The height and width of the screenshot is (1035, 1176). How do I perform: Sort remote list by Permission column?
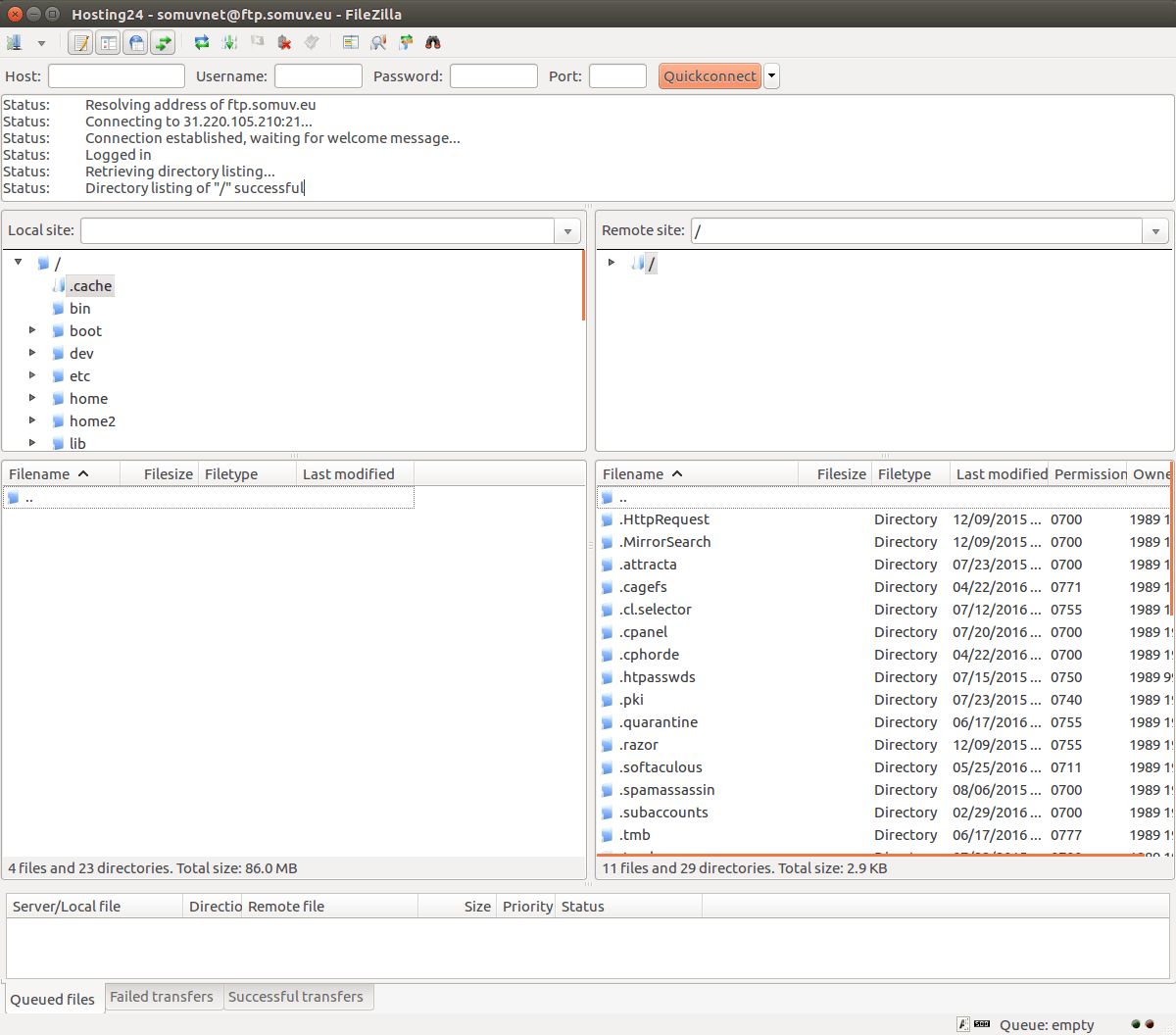pyautogui.click(x=1088, y=474)
